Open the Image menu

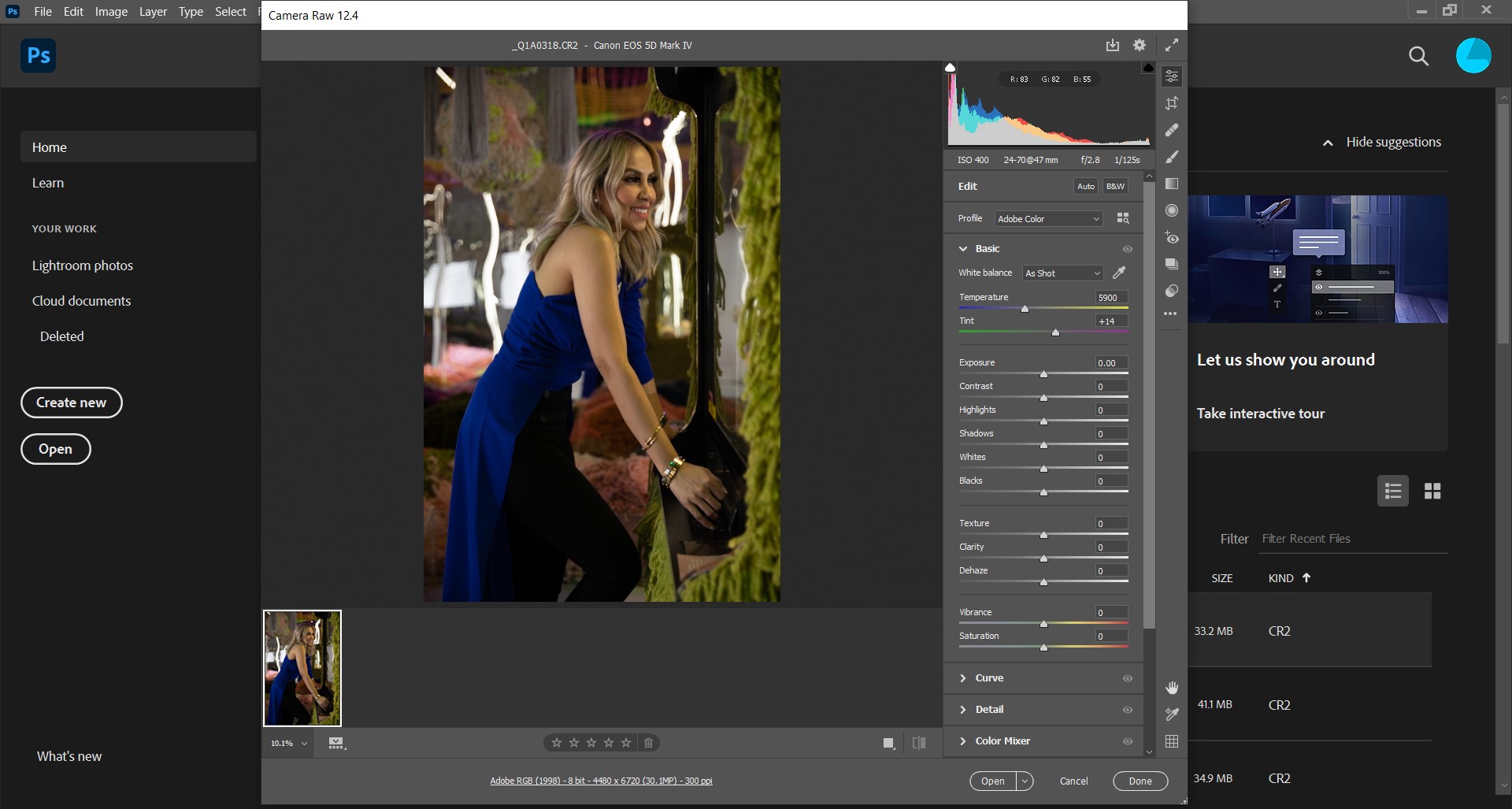110,11
